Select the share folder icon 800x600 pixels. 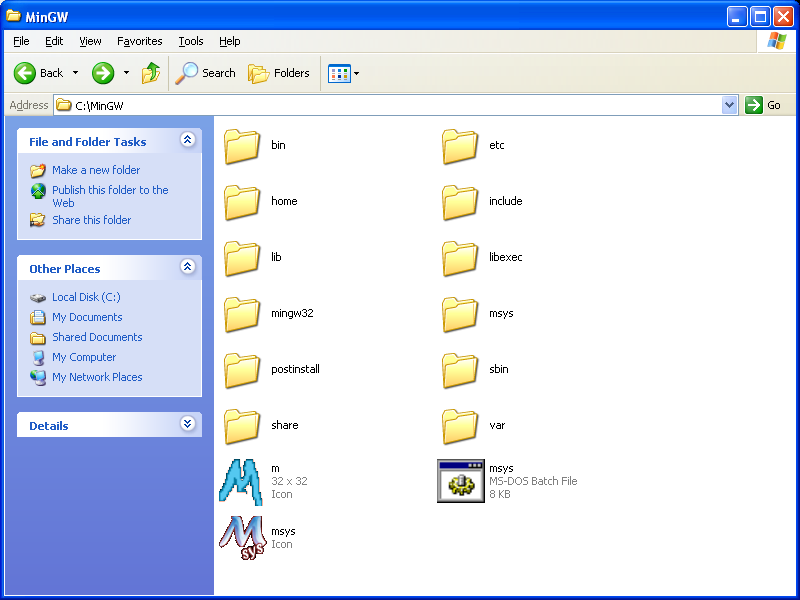pos(242,427)
